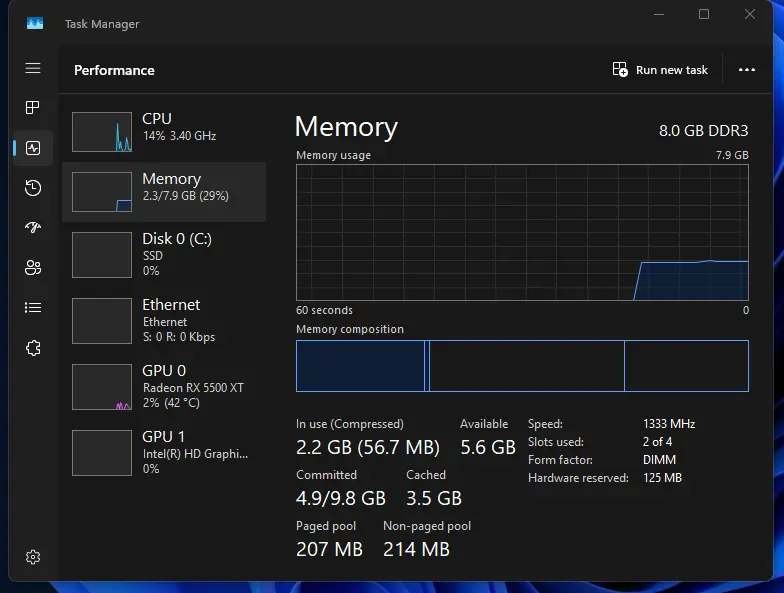Image resolution: width=784 pixels, height=593 pixels.
Task: Click the Paged pool 207 MB value
Action: [330, 549]
